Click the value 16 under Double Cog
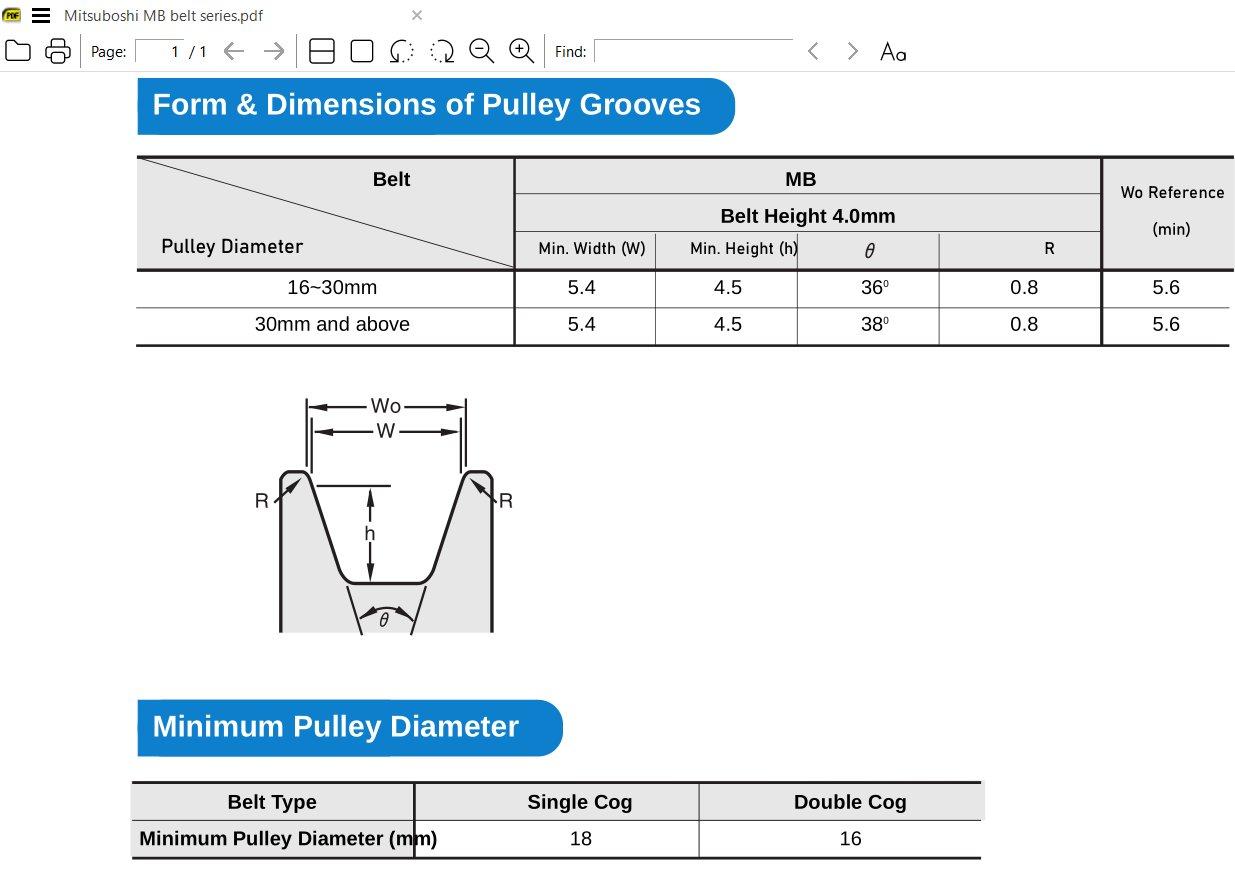 pos(851,839)
